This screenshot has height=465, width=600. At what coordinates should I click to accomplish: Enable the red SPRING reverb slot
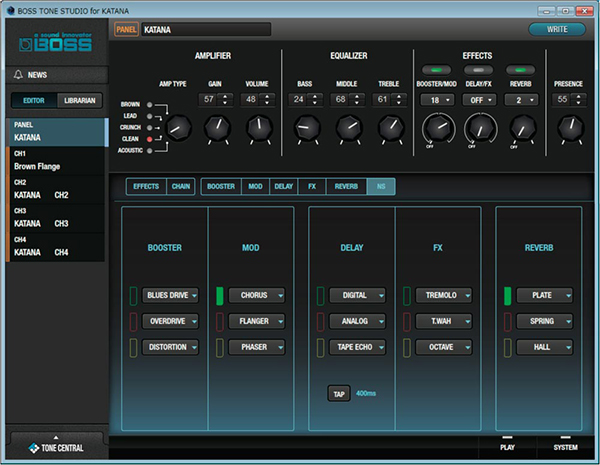507,321
